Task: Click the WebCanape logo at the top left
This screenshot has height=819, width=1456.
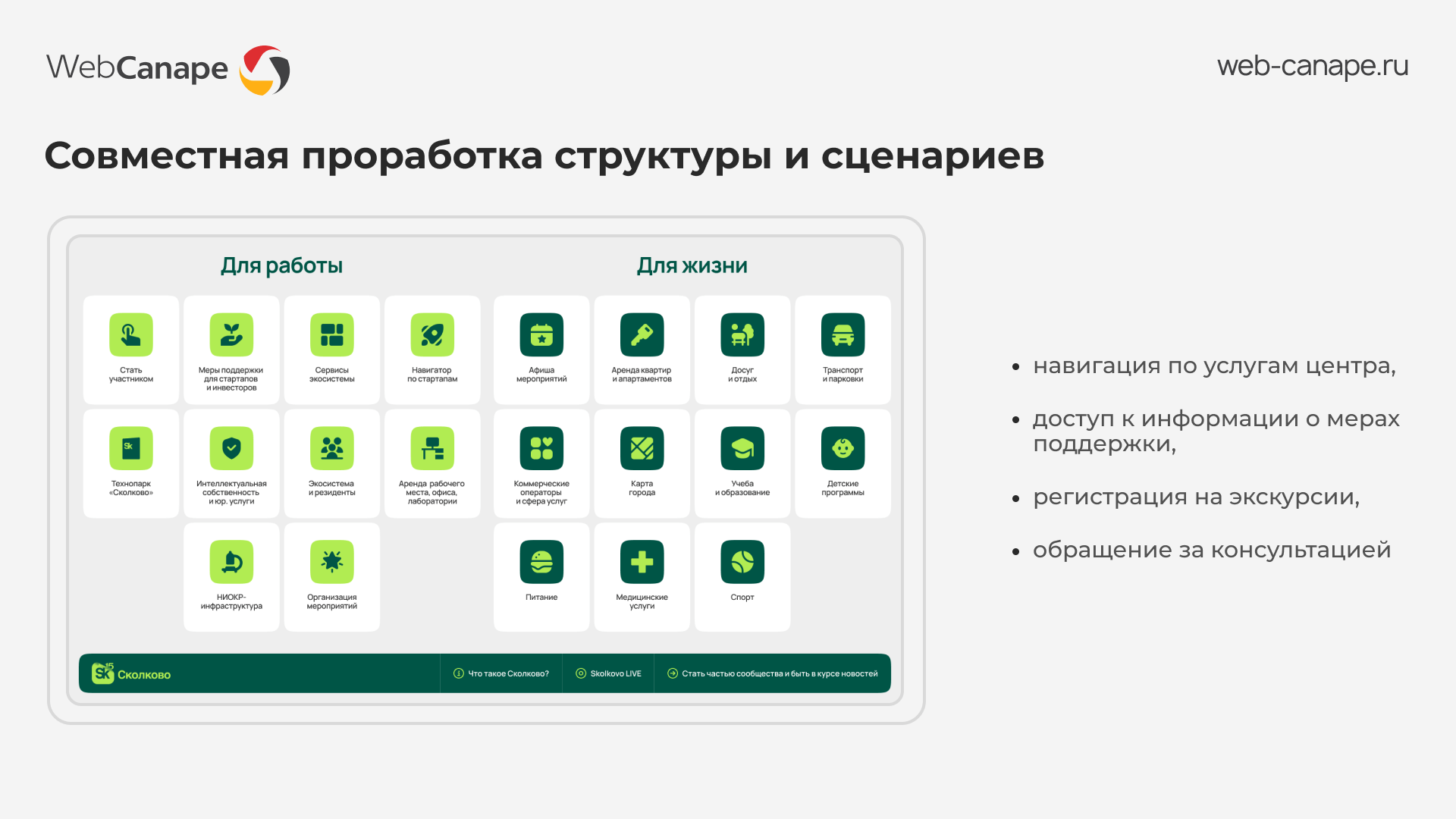Action: [168, 69]
